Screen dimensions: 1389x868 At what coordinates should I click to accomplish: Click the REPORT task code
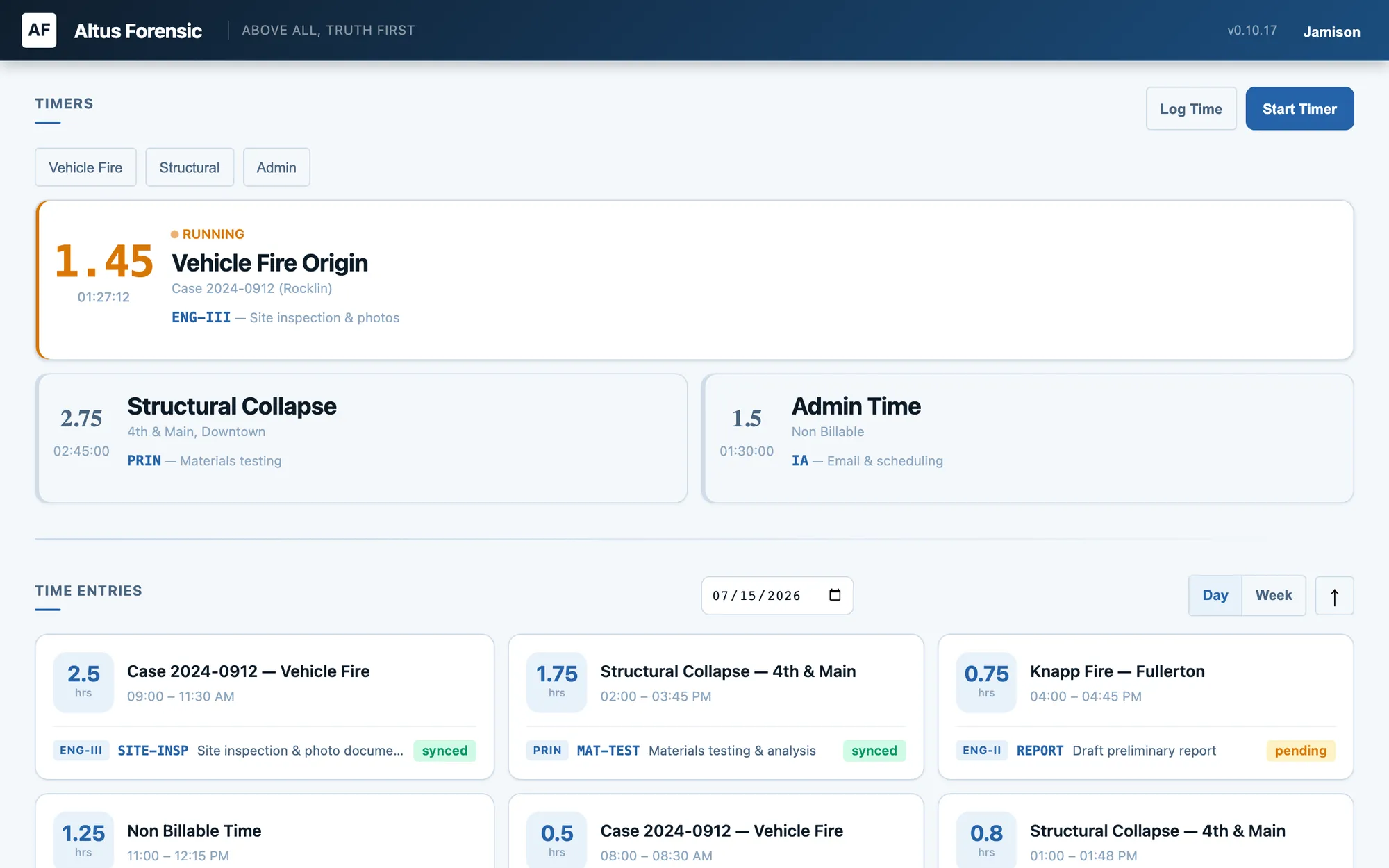(1040, 751)
